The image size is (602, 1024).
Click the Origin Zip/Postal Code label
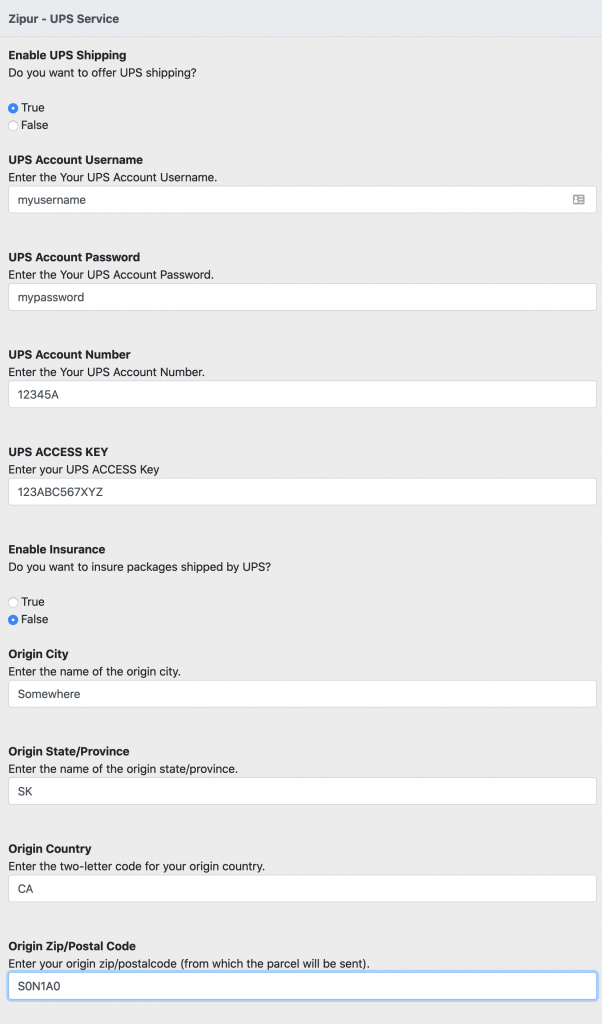tap(72, 946)
